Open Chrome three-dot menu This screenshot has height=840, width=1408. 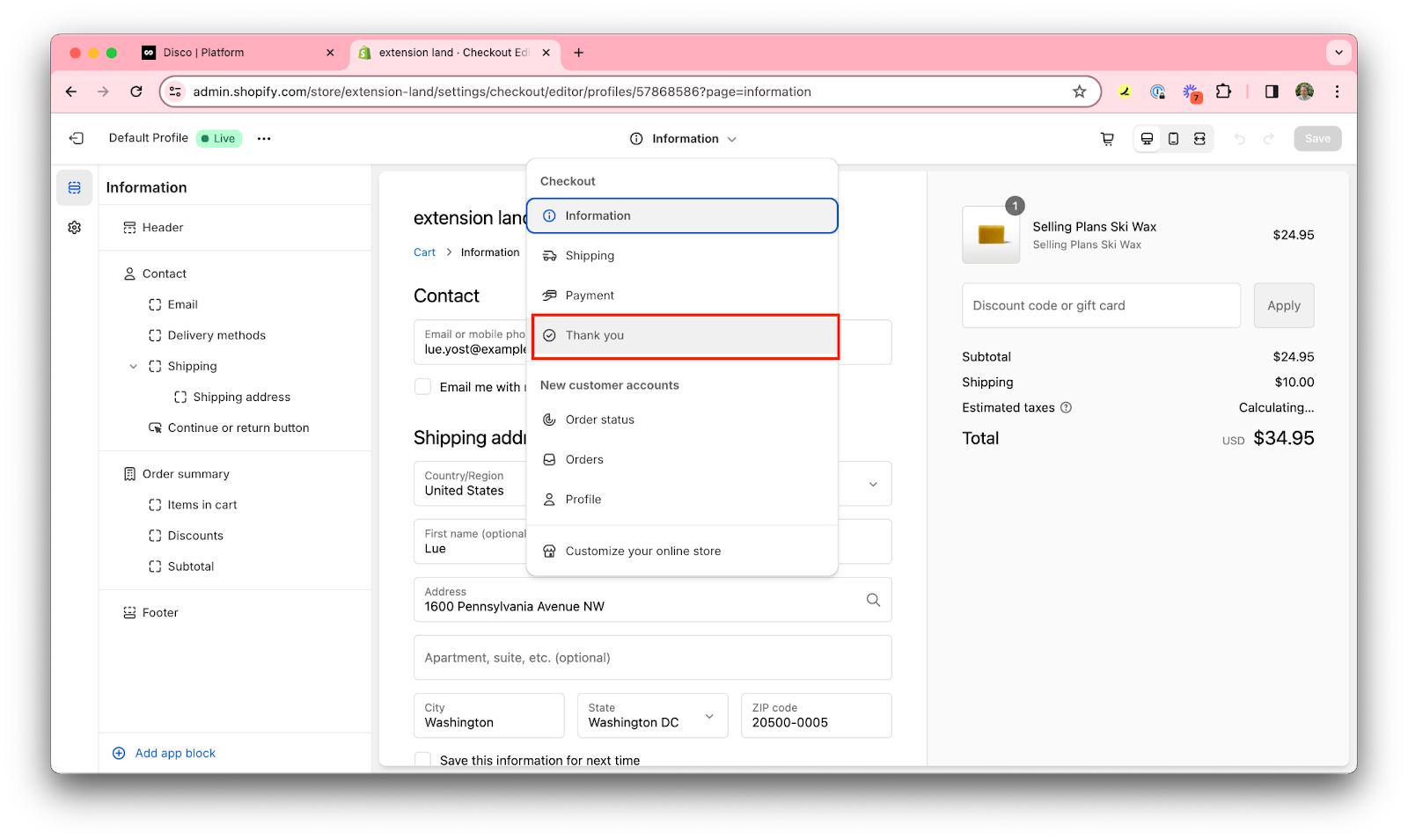click(1337, 91)
